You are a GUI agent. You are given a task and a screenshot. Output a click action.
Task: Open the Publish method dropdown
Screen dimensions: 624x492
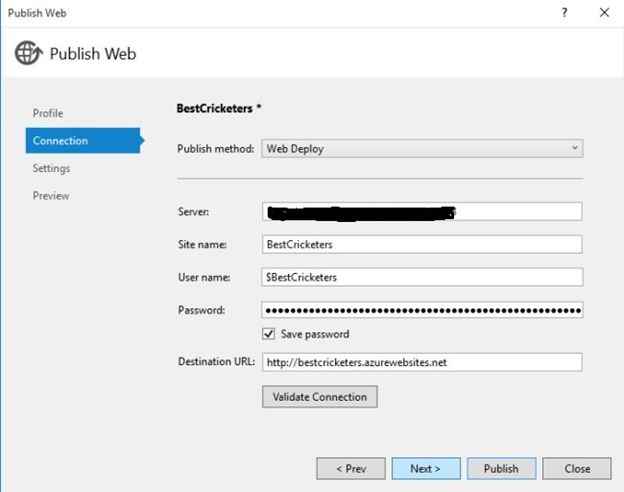[x=422, y=148]
